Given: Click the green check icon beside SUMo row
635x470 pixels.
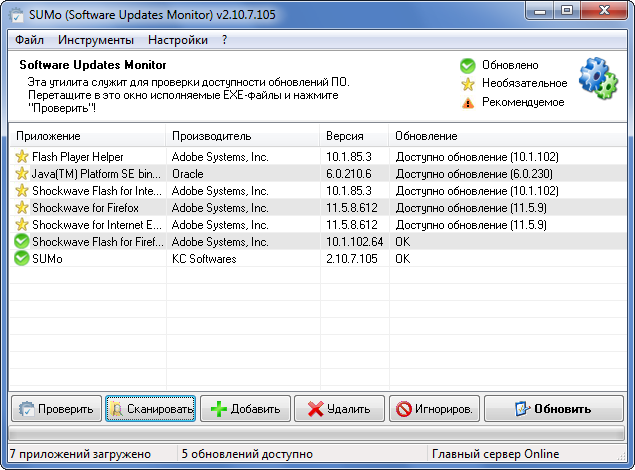Looking at the screenshot, I should [21, 258].
